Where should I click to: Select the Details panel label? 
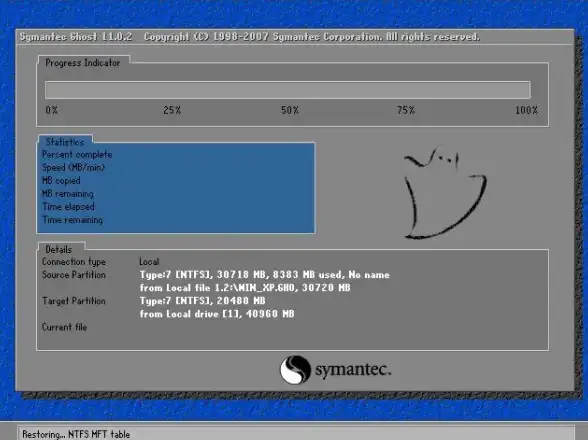58,249
